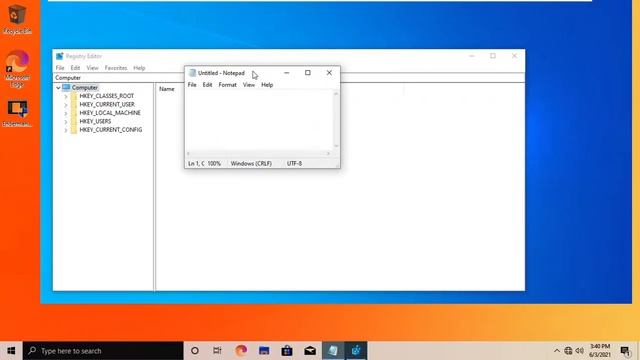The height and width of the screenshot is (360, 640).
Task: Click Notepad vertical scrollbar down arrow
Action: point(336,146)
